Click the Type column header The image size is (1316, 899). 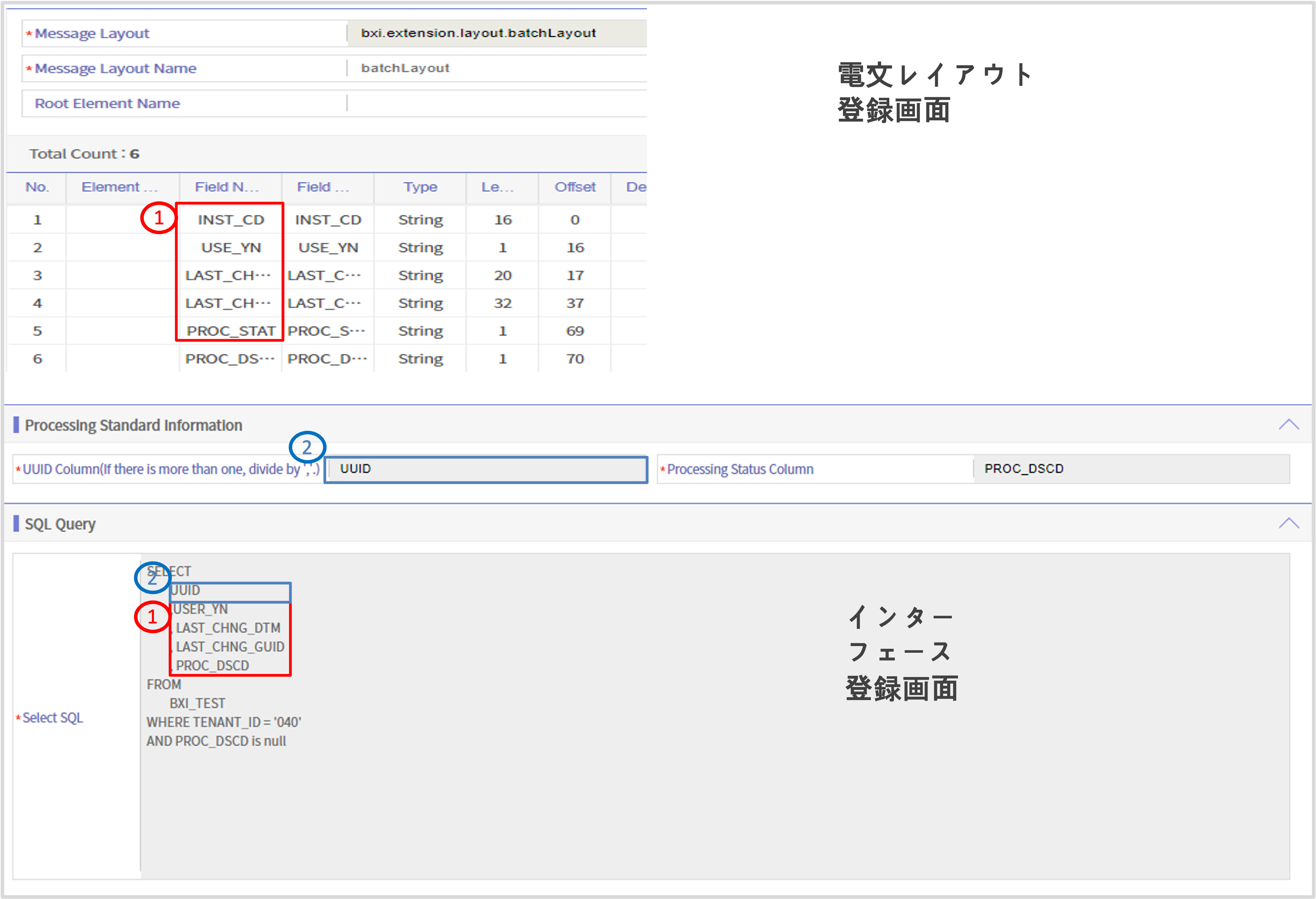coord(420,187)
